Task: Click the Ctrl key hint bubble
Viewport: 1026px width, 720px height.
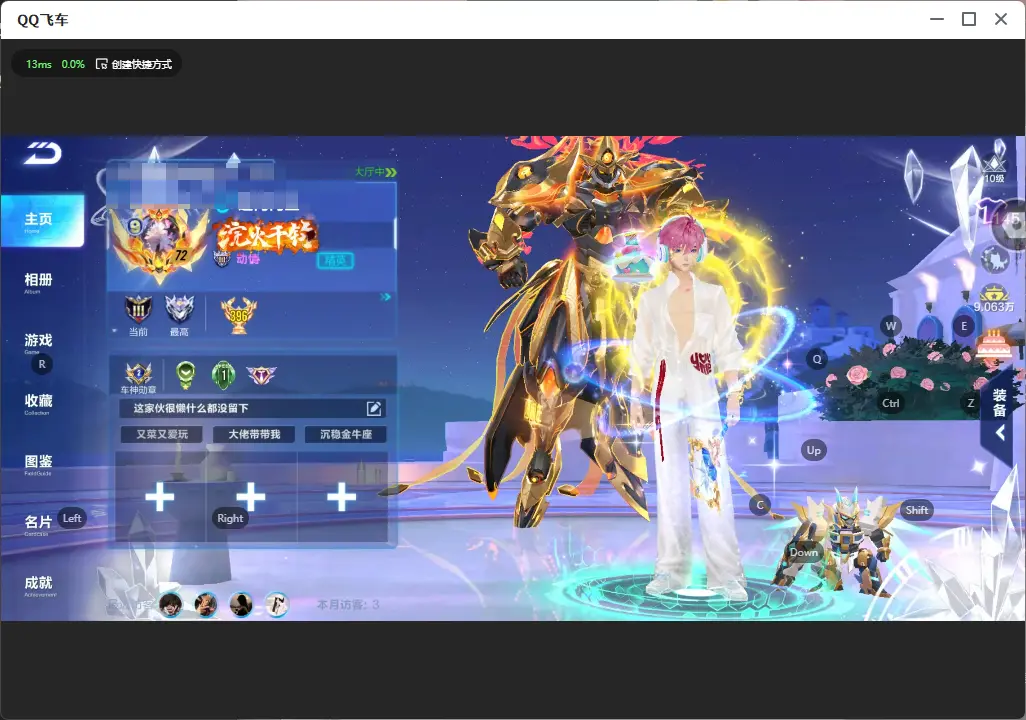Action: [891, 403]
